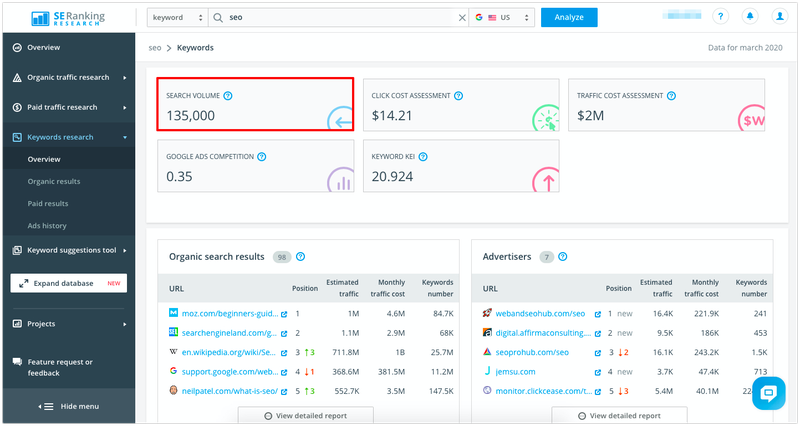Clear the seo search field with X
This screenshot has height=426, width=800.
coord(462,17)
